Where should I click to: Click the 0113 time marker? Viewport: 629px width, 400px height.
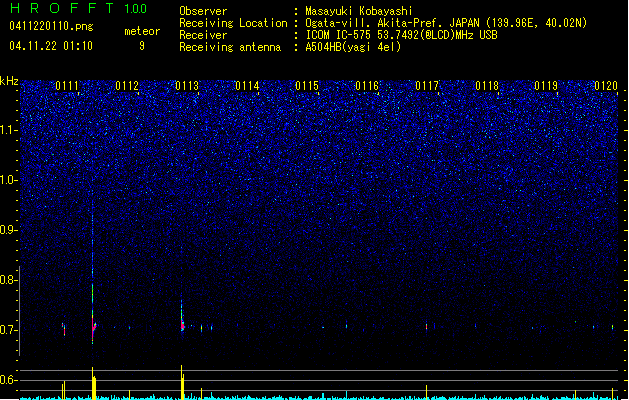point(187,86)
